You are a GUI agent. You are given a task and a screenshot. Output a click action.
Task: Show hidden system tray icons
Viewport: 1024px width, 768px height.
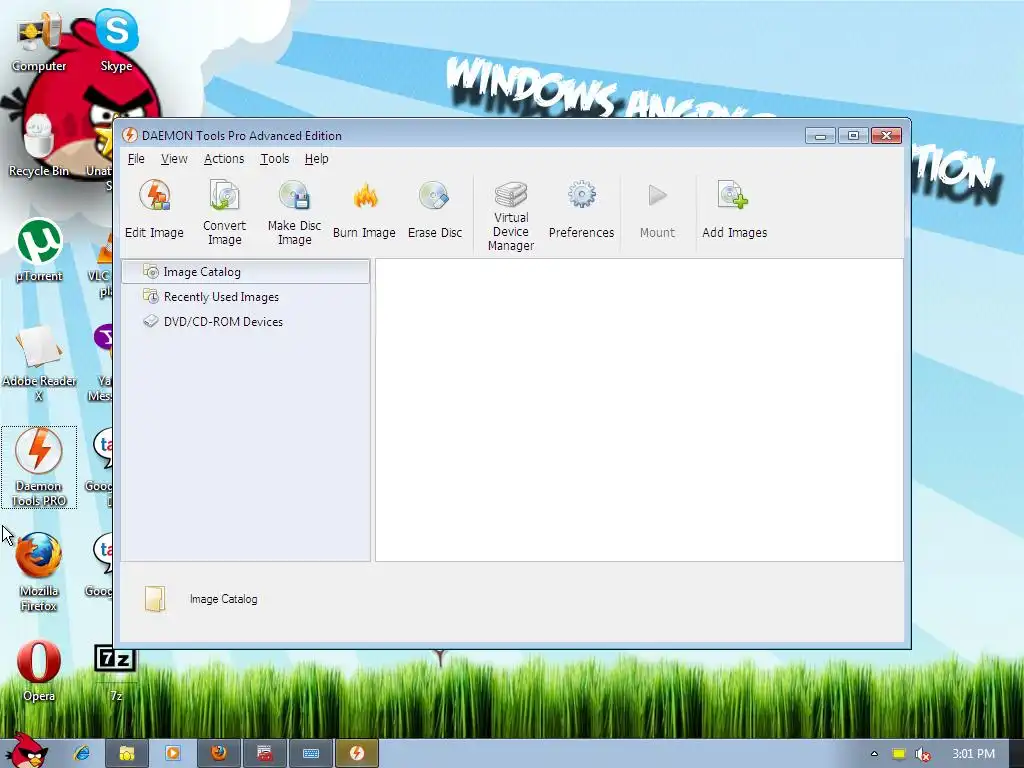[874, 754]
